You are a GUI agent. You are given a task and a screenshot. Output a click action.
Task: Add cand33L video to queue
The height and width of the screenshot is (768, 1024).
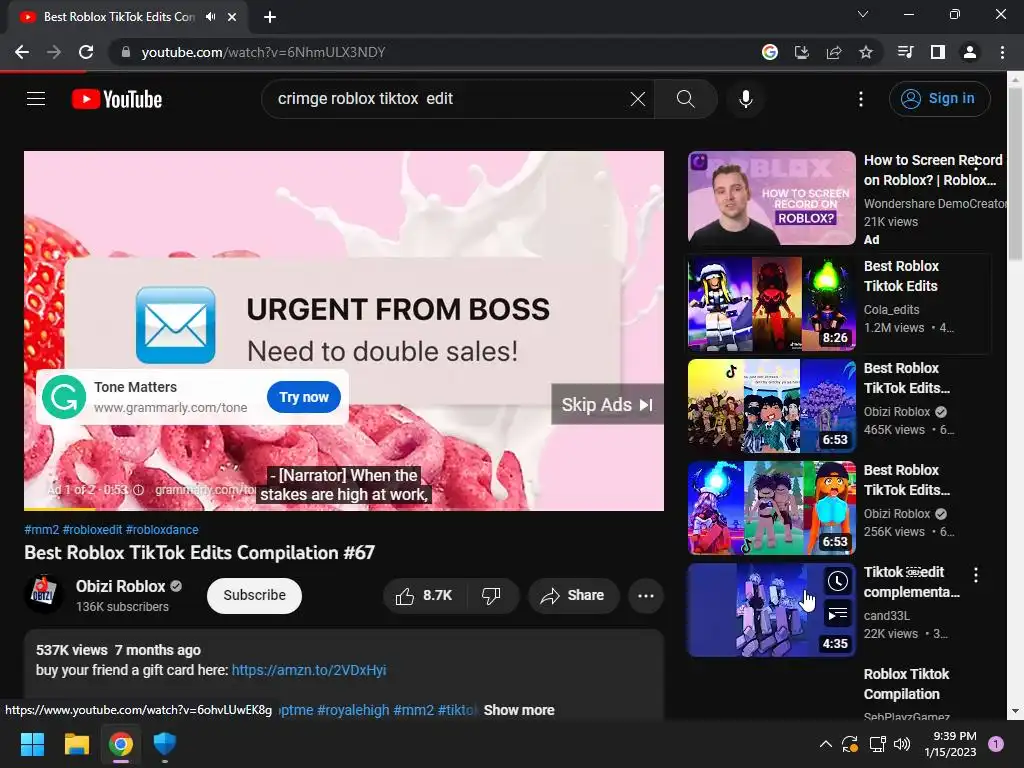tap(837, 614)
